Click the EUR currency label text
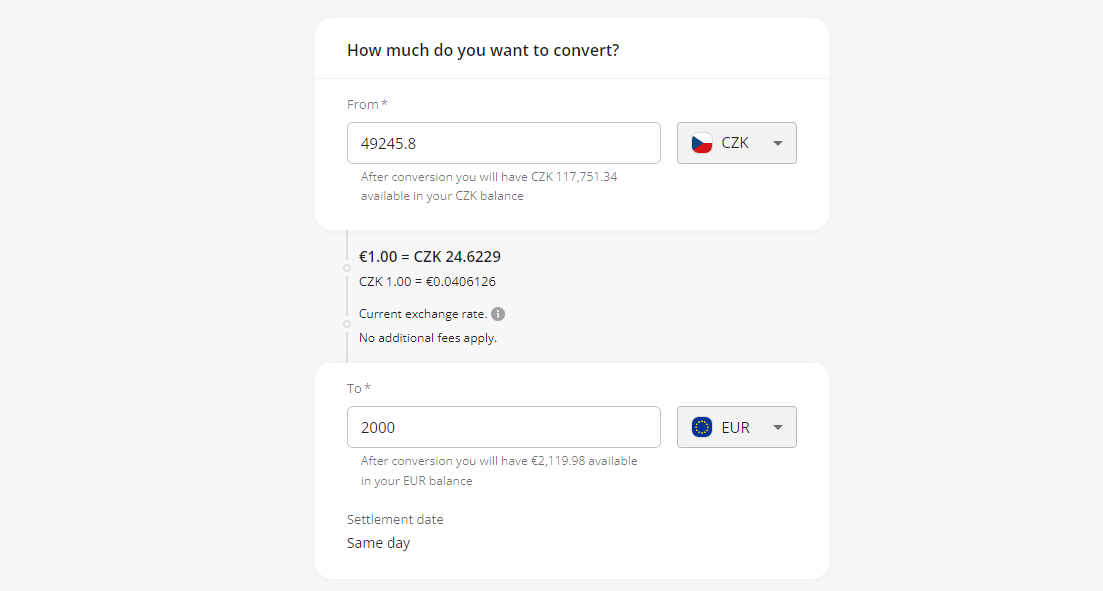Screen dimensions: 1103x591 (735, 427)
